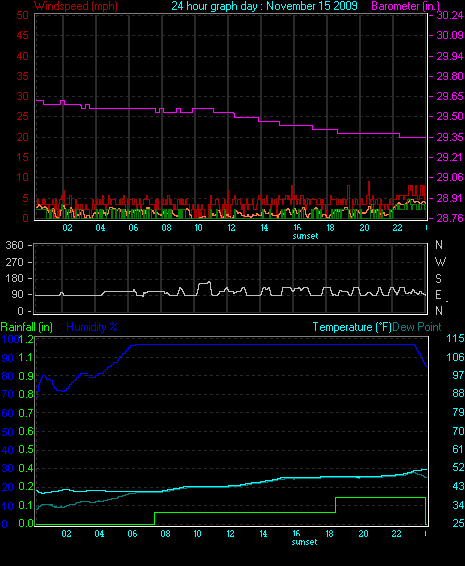Select the 61 temperature axis value
Screen dimensions: 465x566
pos(458,449)
